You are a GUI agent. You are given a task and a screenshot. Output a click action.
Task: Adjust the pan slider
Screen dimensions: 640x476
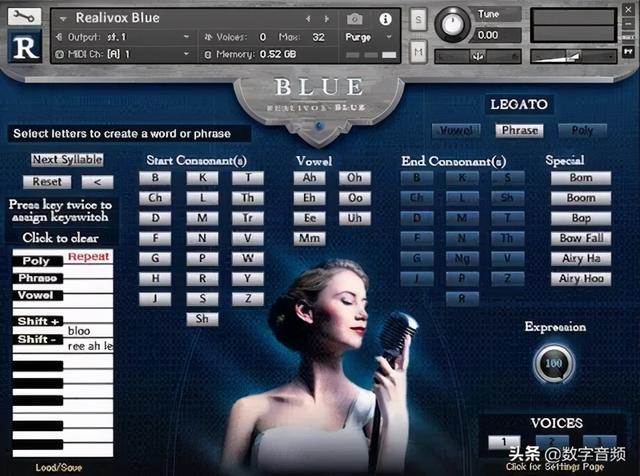(477, 56)
